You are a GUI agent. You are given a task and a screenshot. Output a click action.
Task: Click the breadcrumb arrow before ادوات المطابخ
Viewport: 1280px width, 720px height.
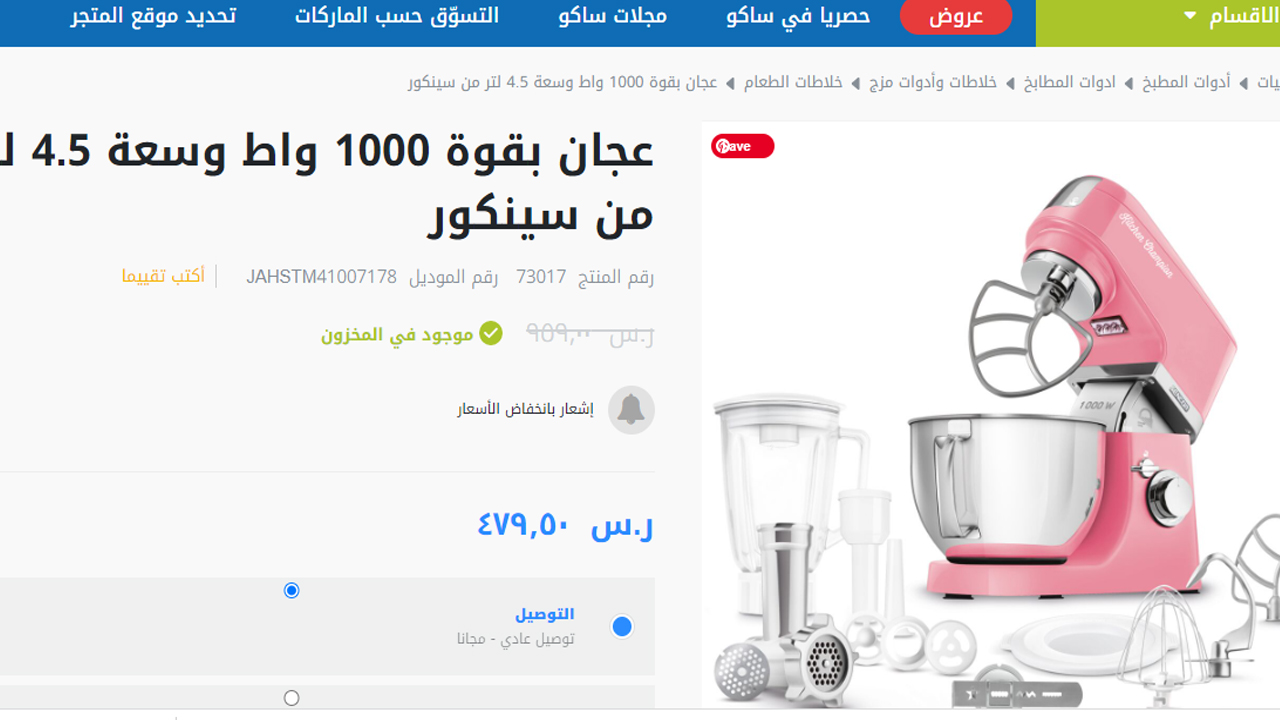[1129, 83]
